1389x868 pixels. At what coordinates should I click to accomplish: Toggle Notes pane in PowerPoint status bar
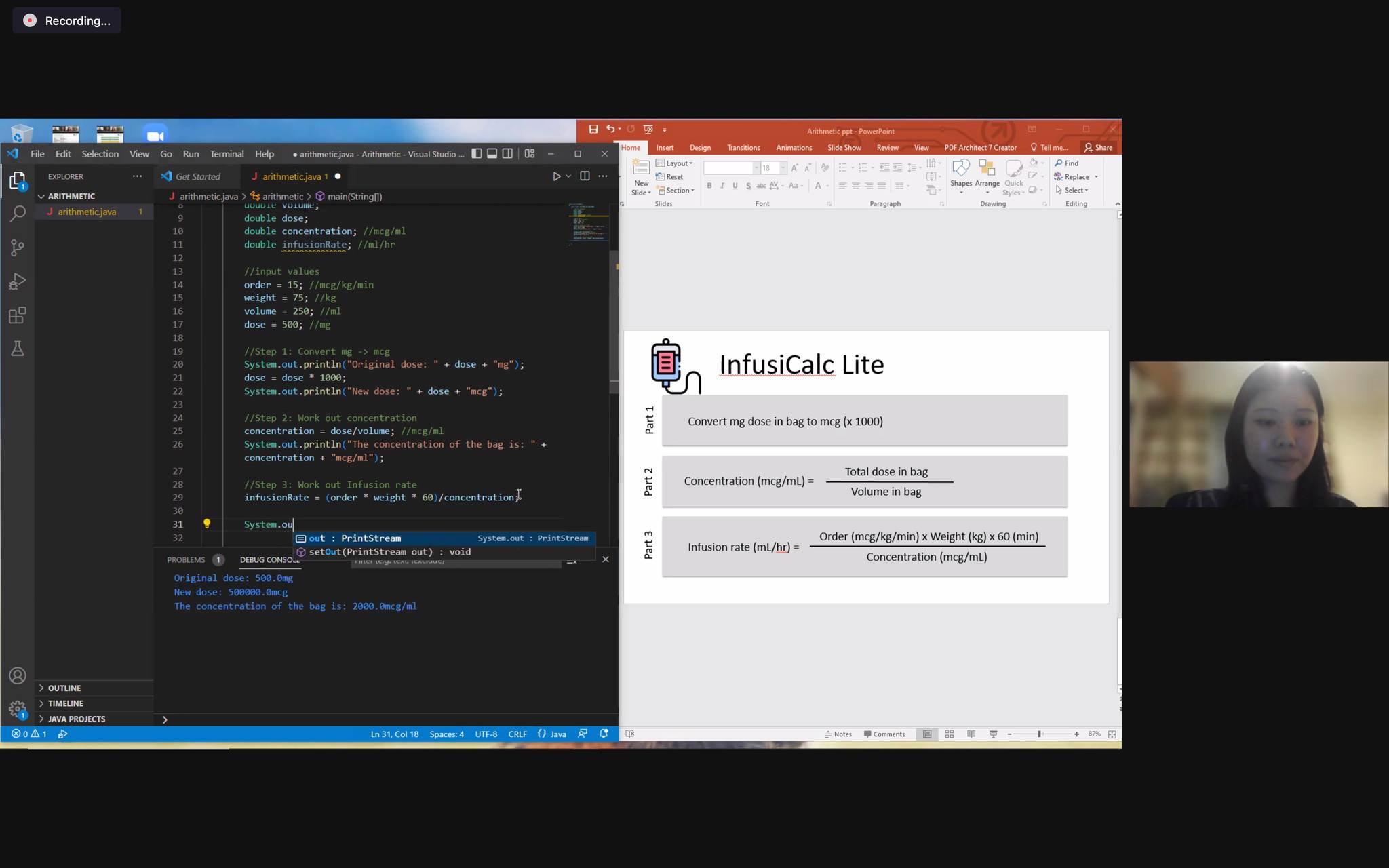[x=838, y=734]
